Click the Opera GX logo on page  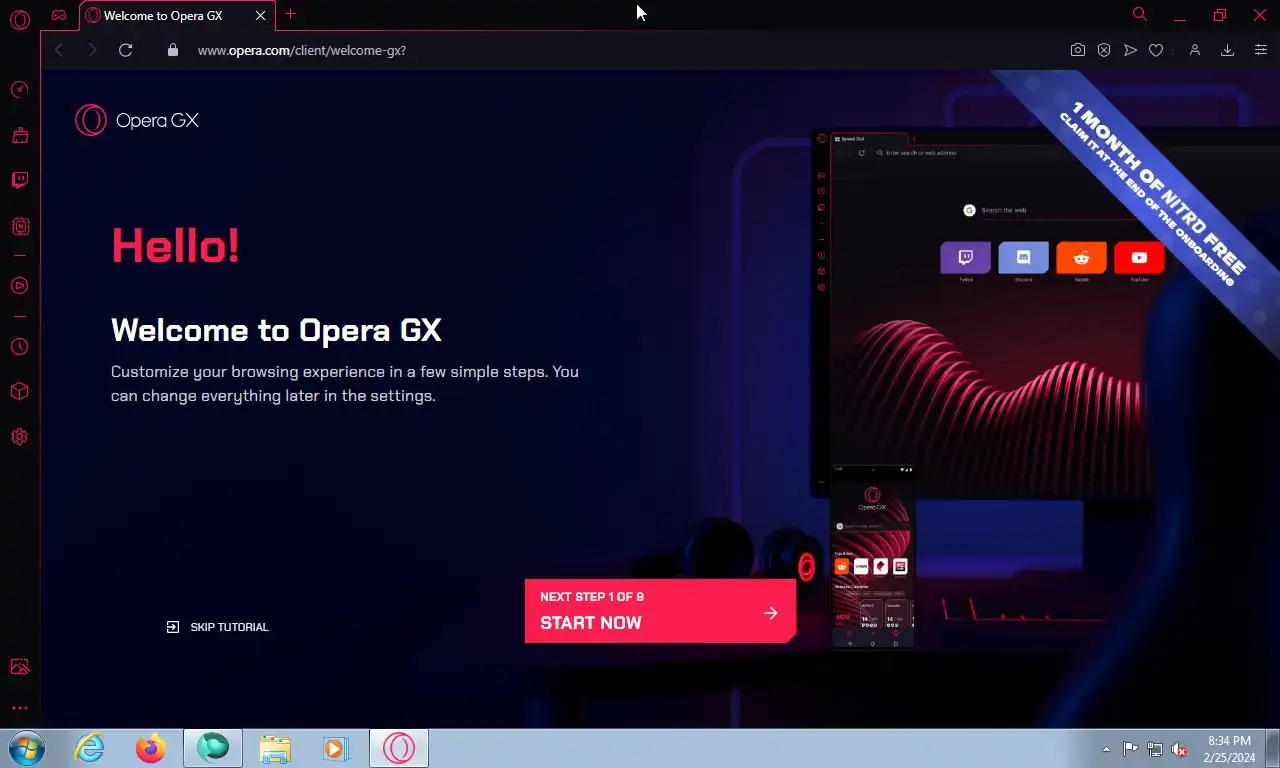137,120
